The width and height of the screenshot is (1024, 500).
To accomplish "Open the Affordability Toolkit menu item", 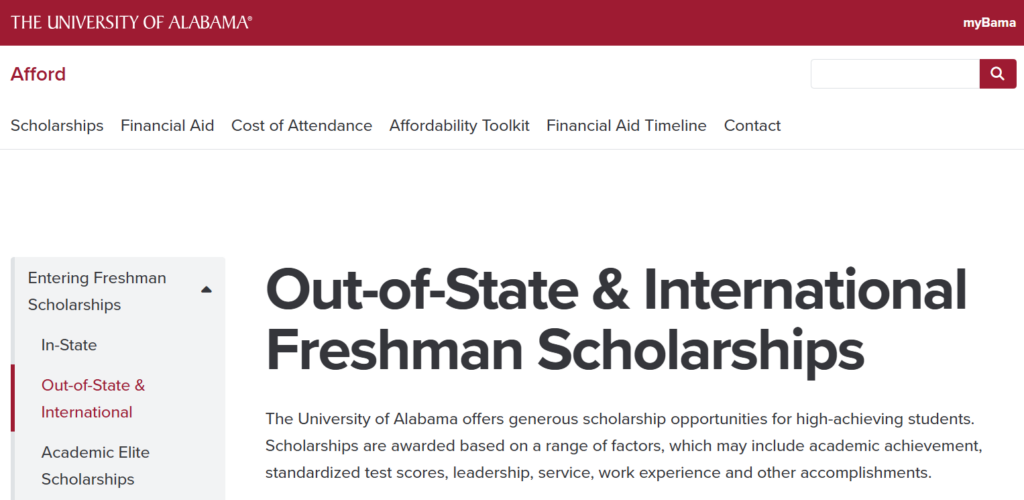I will point(459,125).
